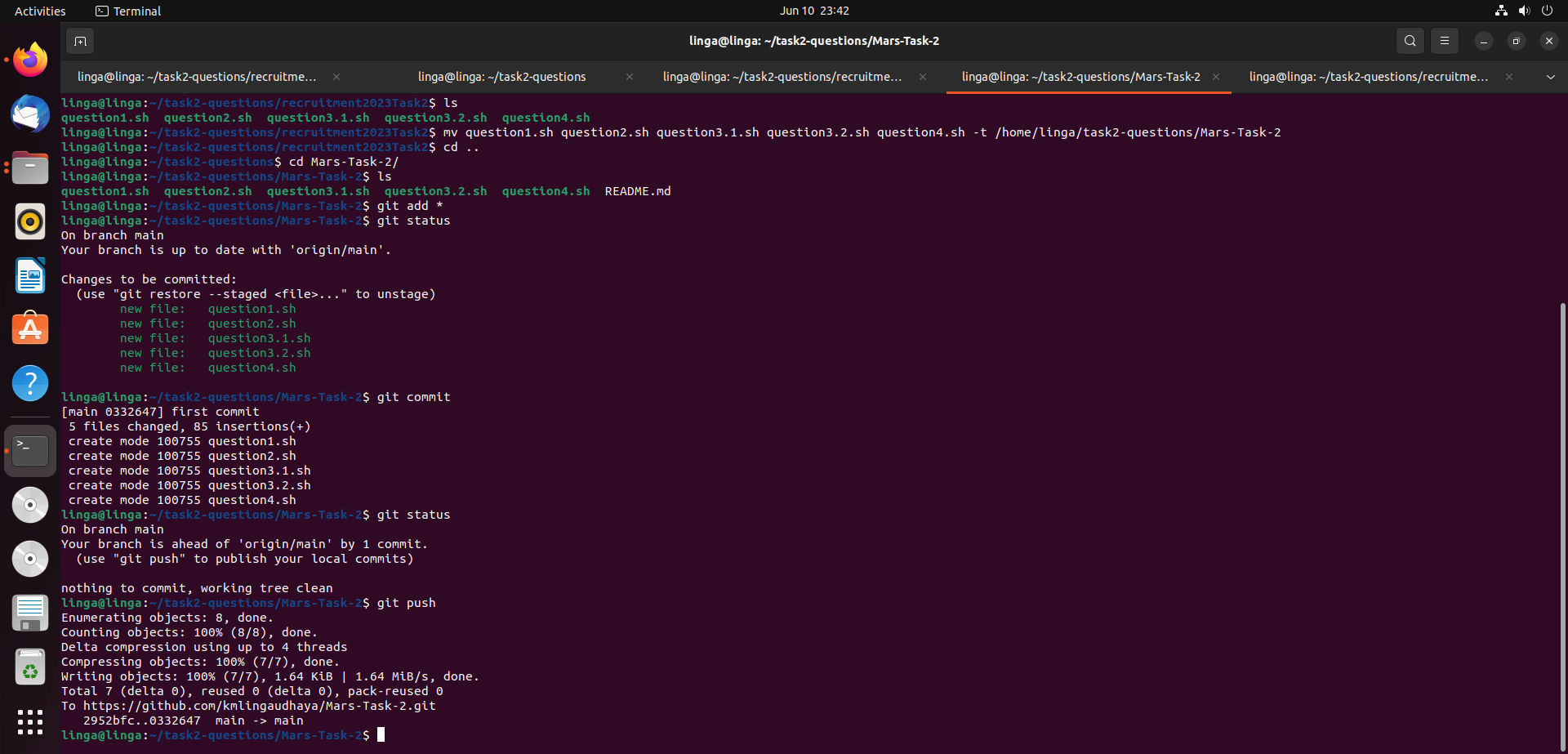This screenshot has width=1568, height=754.
Task: Open the Terminal app menu in top bar
Action: (128, 11)
